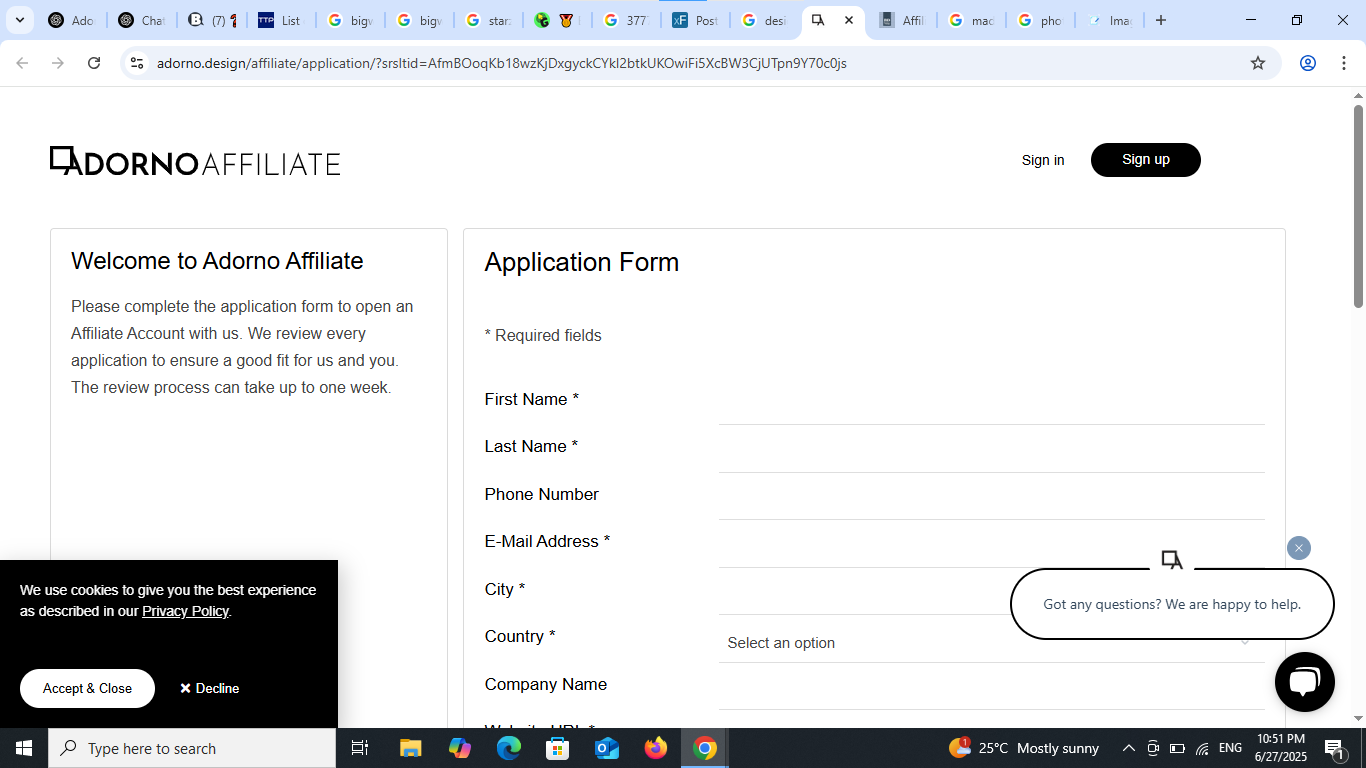Viewport: 1366px width, 768px height.
Task: Open the notification center icon
Action: [x=1334, y=748]
